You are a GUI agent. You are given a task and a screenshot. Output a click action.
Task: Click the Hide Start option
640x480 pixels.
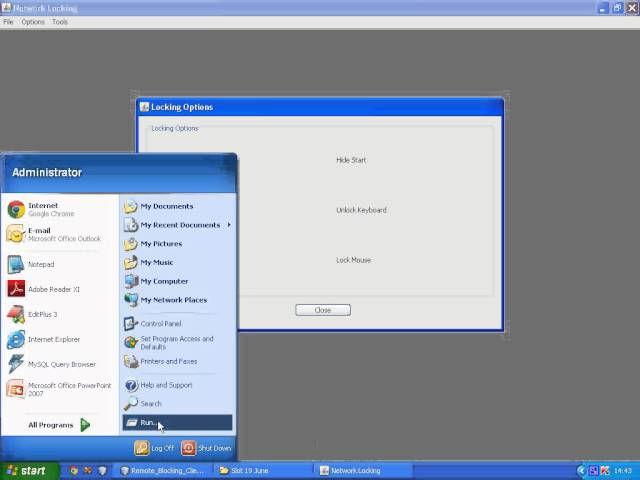coord(351,160)
